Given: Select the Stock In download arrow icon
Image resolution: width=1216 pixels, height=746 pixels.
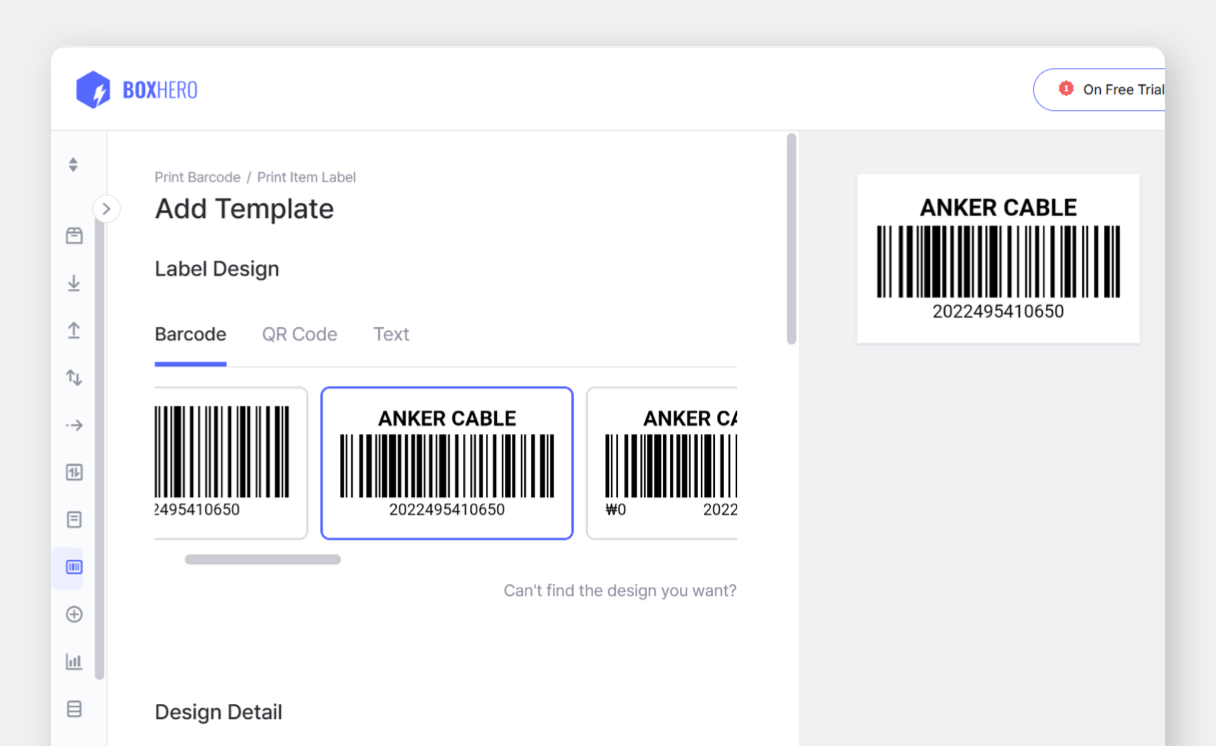Looking at the screenshot, I should (74, 284).
